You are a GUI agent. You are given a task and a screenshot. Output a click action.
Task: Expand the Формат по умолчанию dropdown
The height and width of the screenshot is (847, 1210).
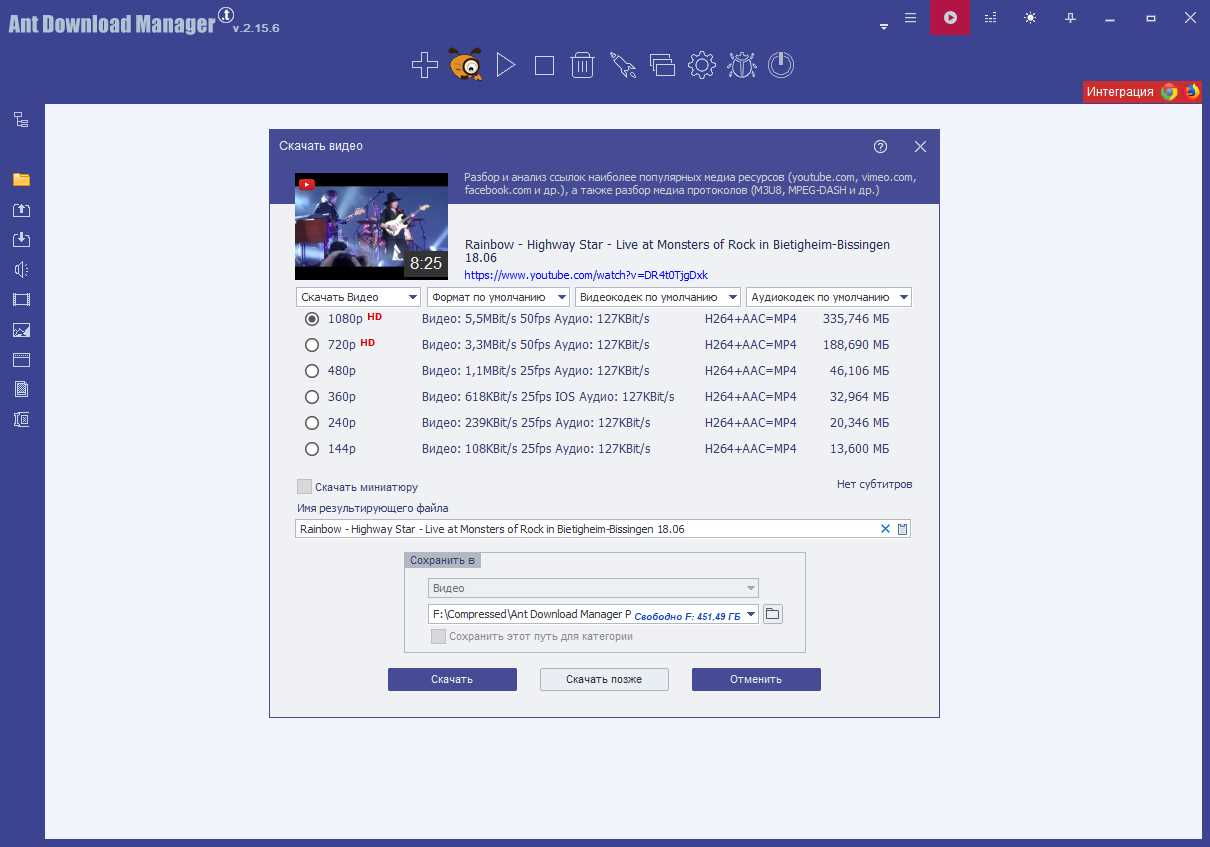point(498,297)
